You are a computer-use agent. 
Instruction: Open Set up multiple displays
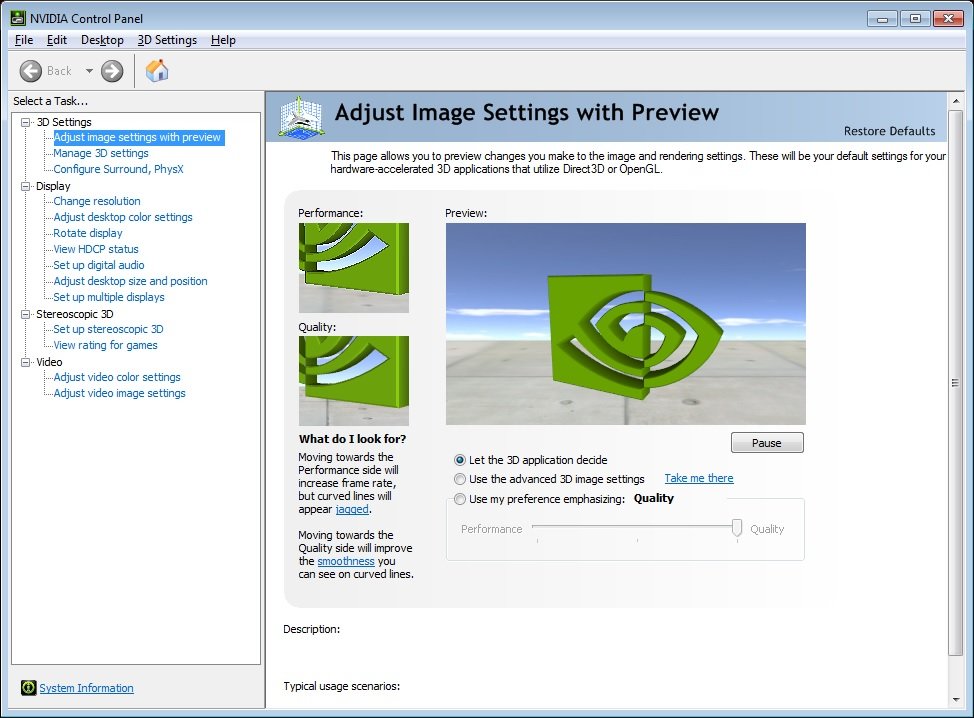click(109, 298)
